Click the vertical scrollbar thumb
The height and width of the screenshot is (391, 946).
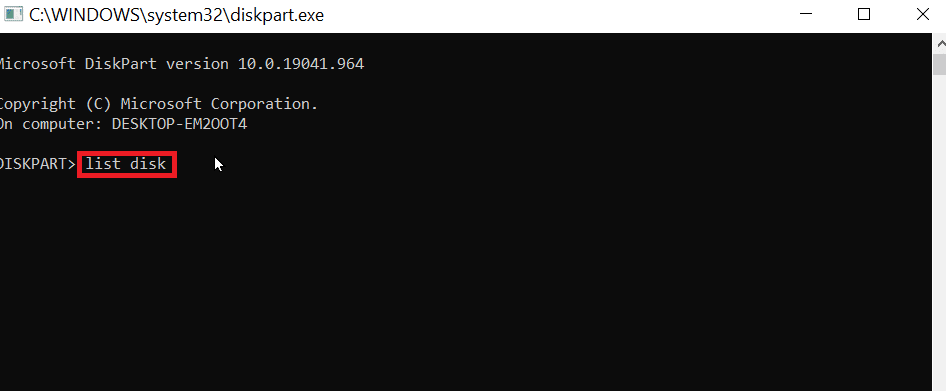pos(940,65)
